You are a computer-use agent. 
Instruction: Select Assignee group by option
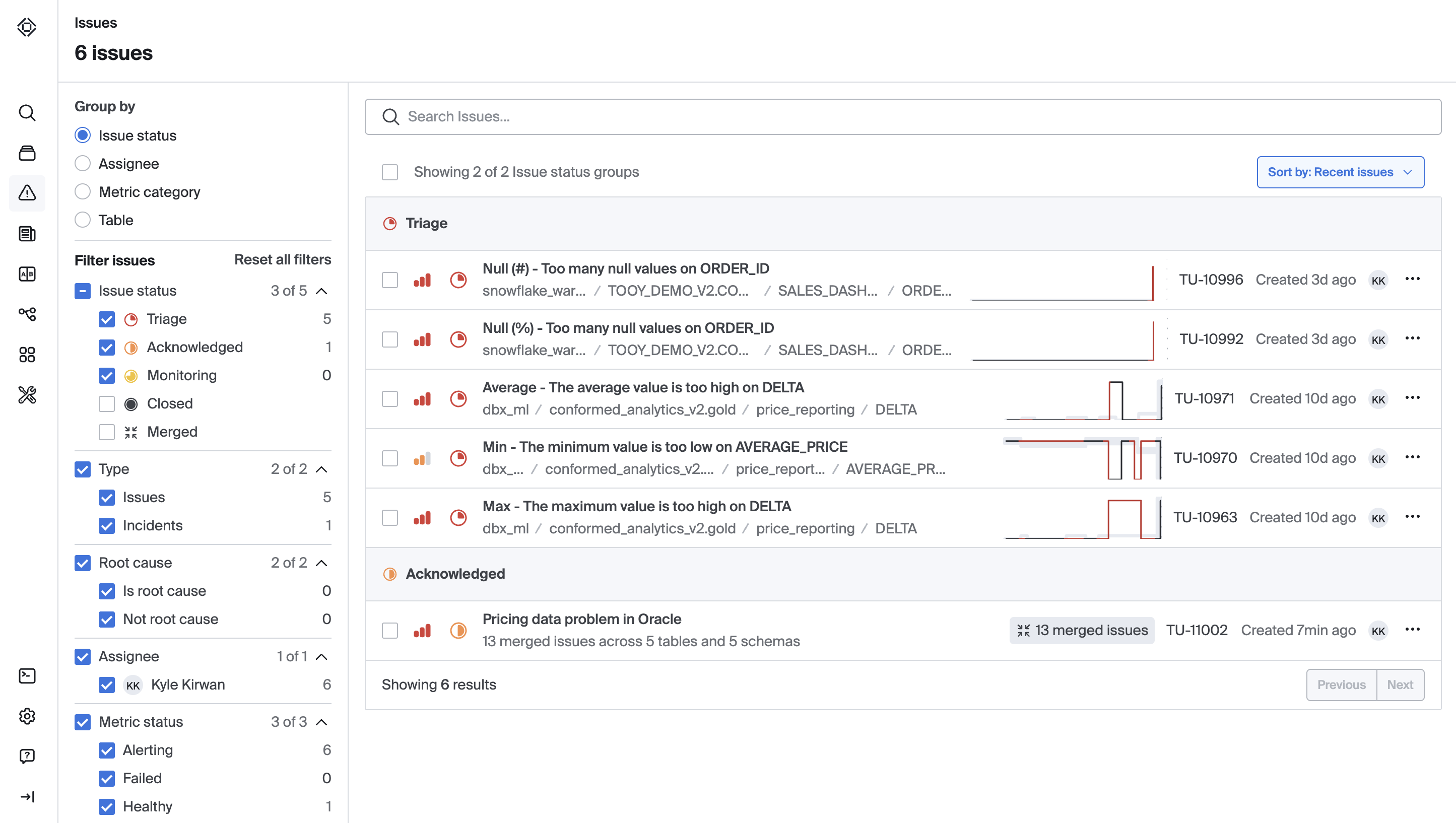[83, 164]
